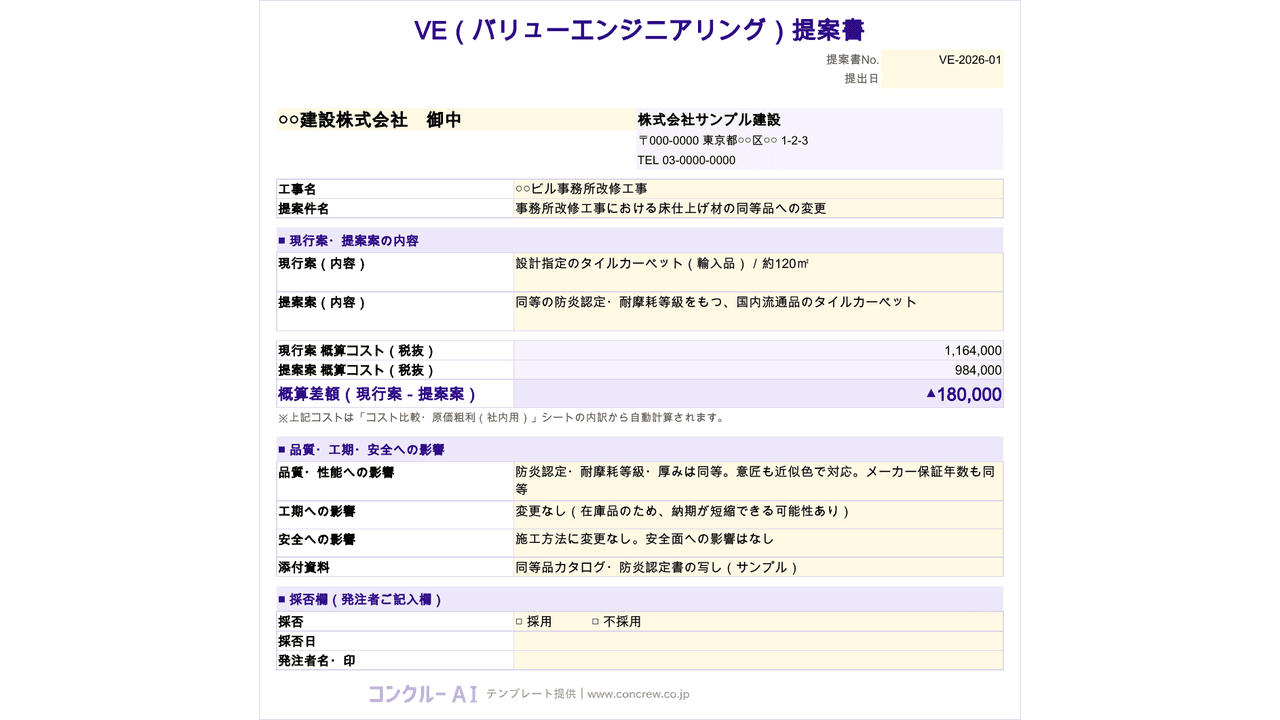Click the 安全への影響 row label

tap(317, 539)
